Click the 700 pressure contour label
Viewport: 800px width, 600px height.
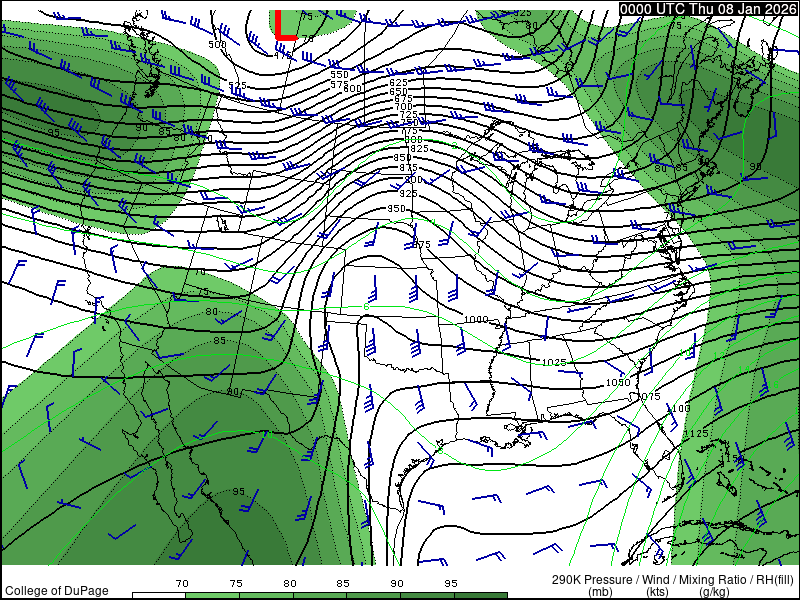403,107
